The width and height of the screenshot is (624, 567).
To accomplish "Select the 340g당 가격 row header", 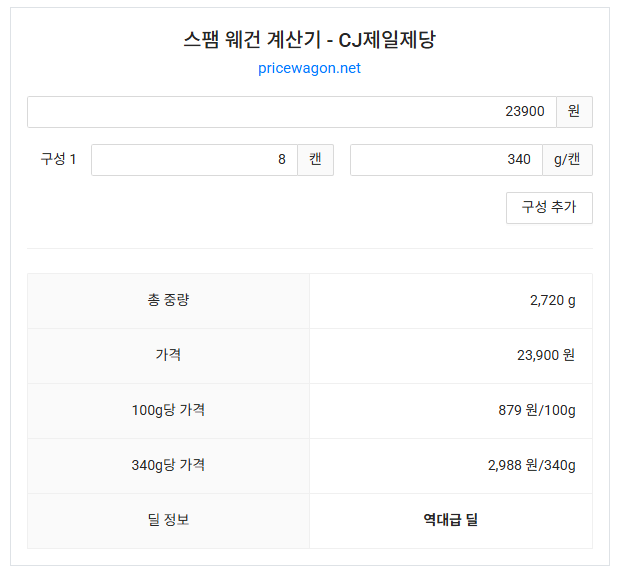I will click(168, 465).
